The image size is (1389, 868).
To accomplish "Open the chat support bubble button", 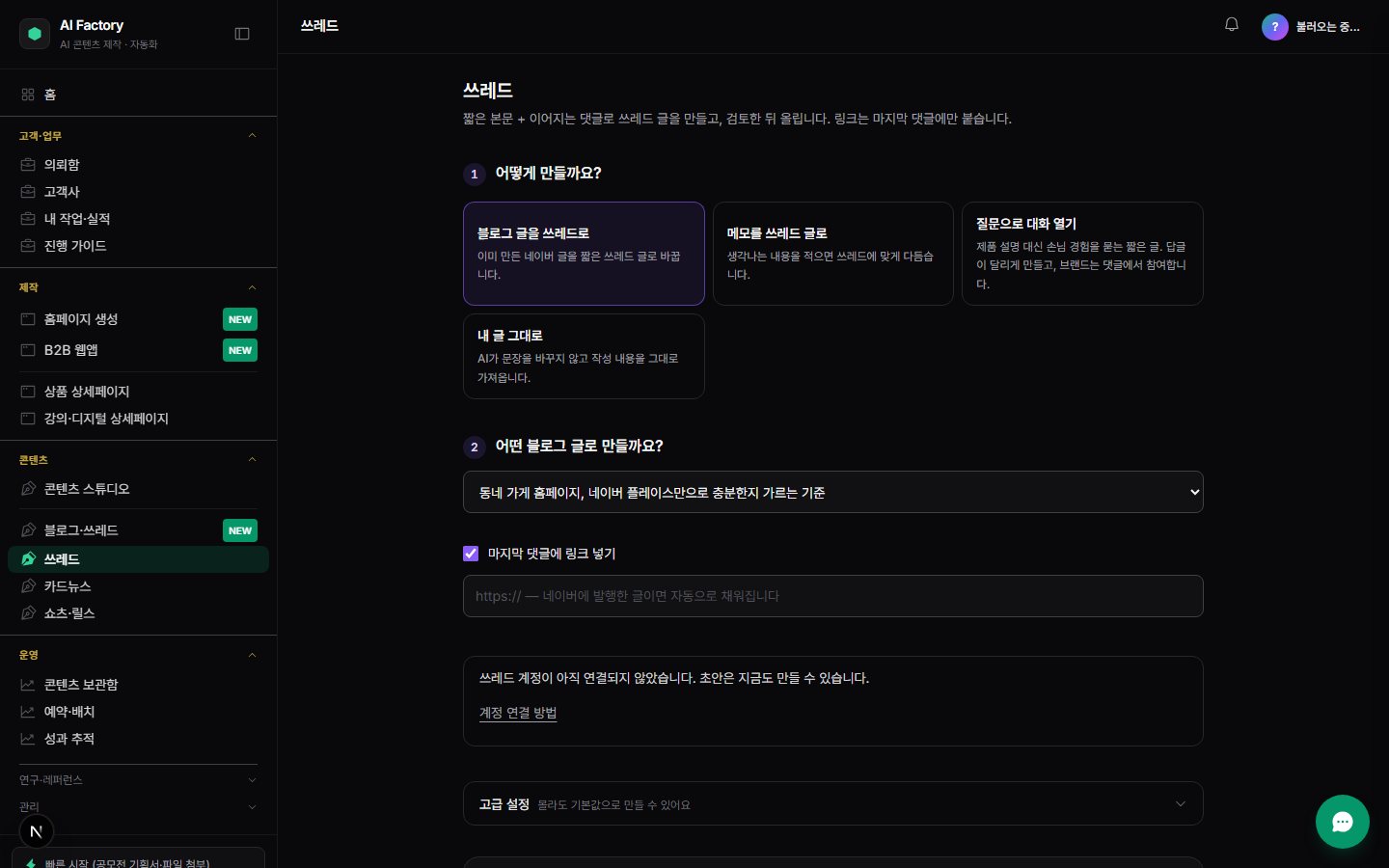I will [1343, 822].
